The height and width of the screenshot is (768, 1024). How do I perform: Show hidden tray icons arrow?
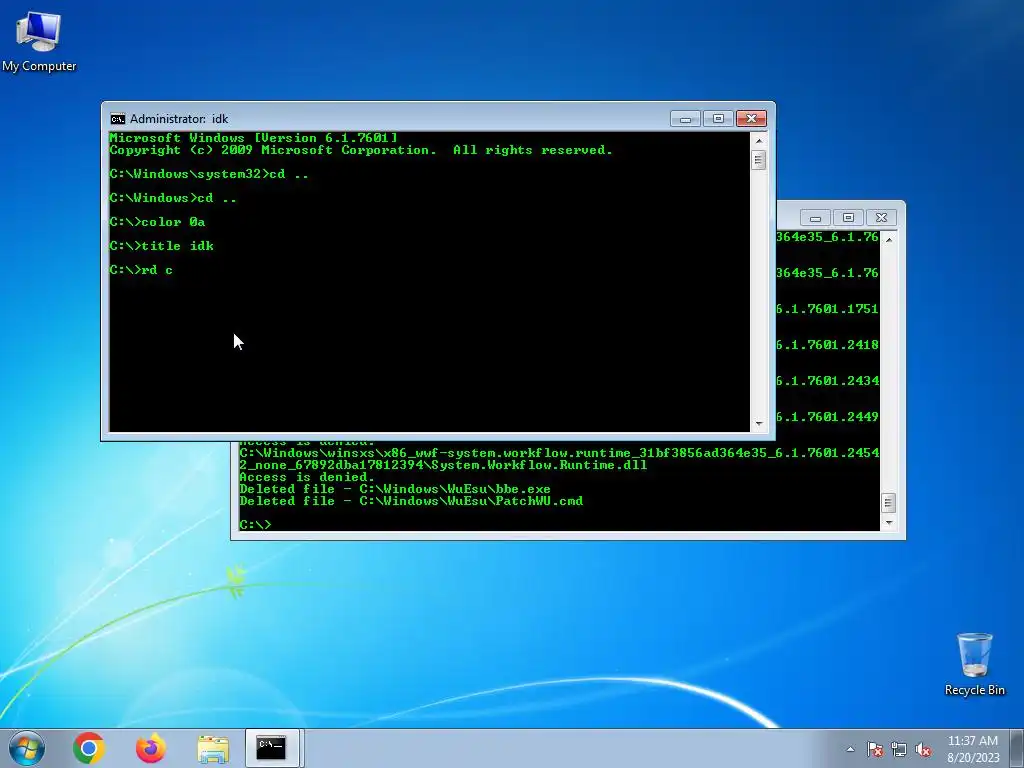tap(850, 749)
